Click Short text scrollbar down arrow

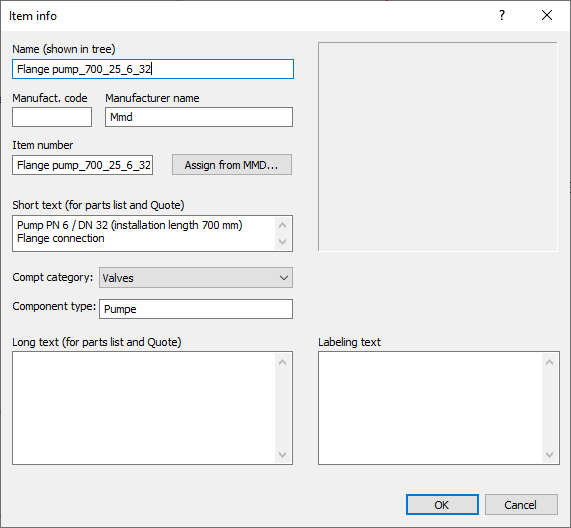[283, 242]
